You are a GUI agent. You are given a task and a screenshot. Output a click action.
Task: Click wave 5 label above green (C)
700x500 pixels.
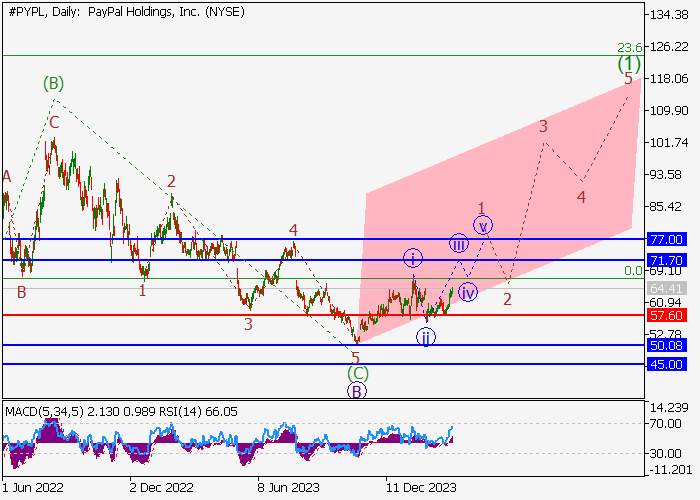coord(355,358)
